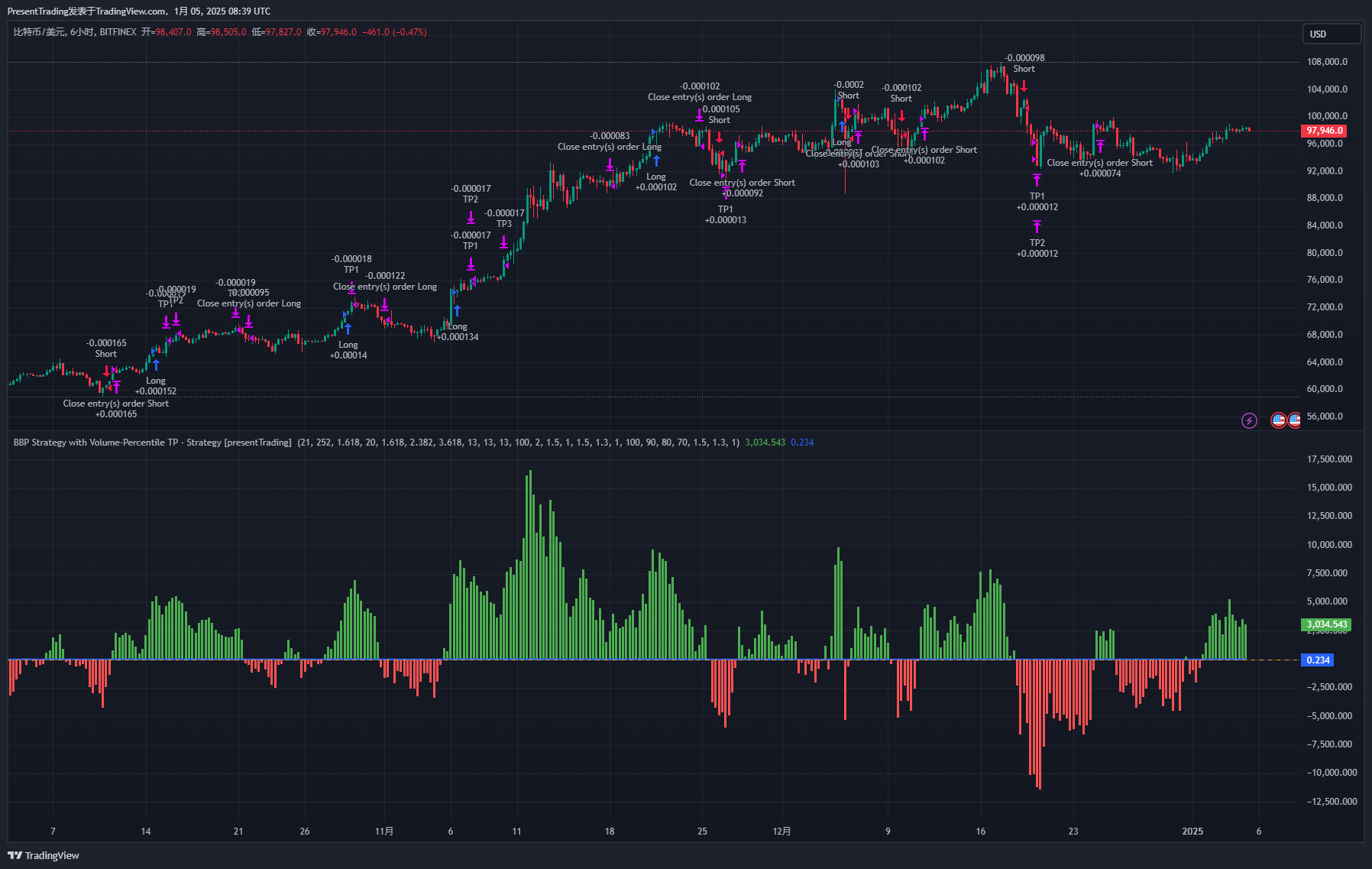Image resolution: width=1372 pixels, height=869 pixels.
Task: Click the blue 0.234 legend value
Action: pos(802,443)
